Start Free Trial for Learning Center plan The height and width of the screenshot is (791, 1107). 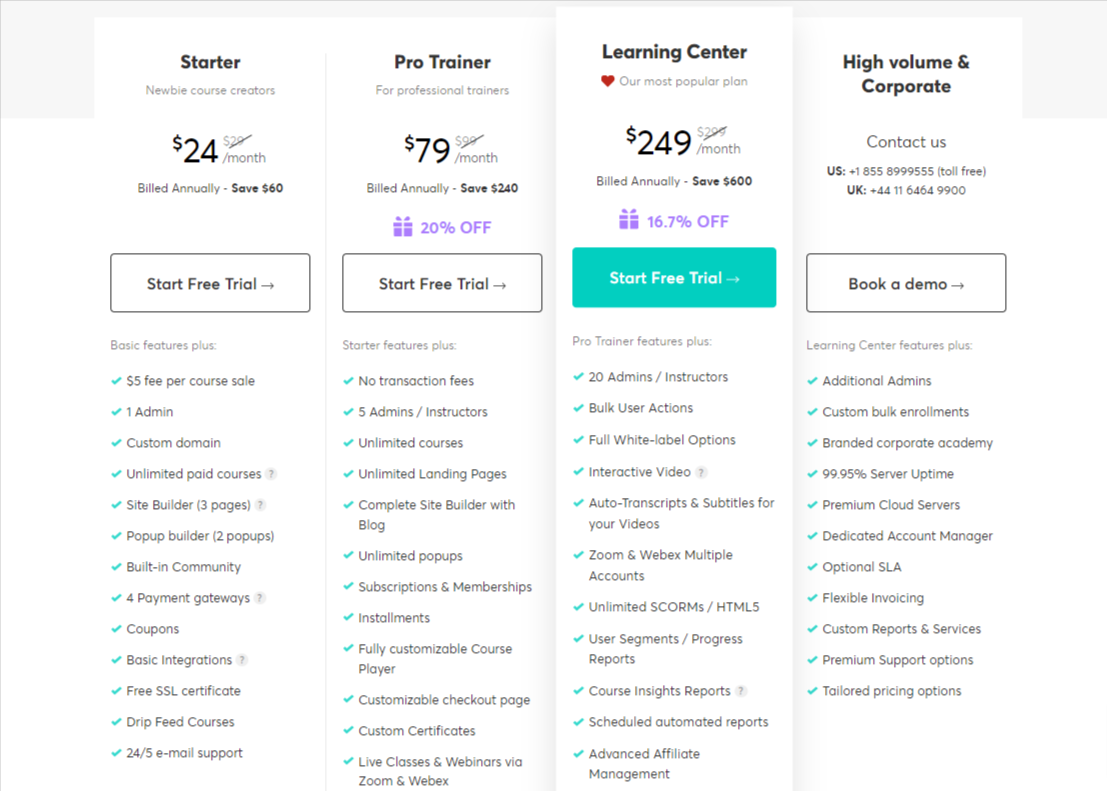pos(674,277)
